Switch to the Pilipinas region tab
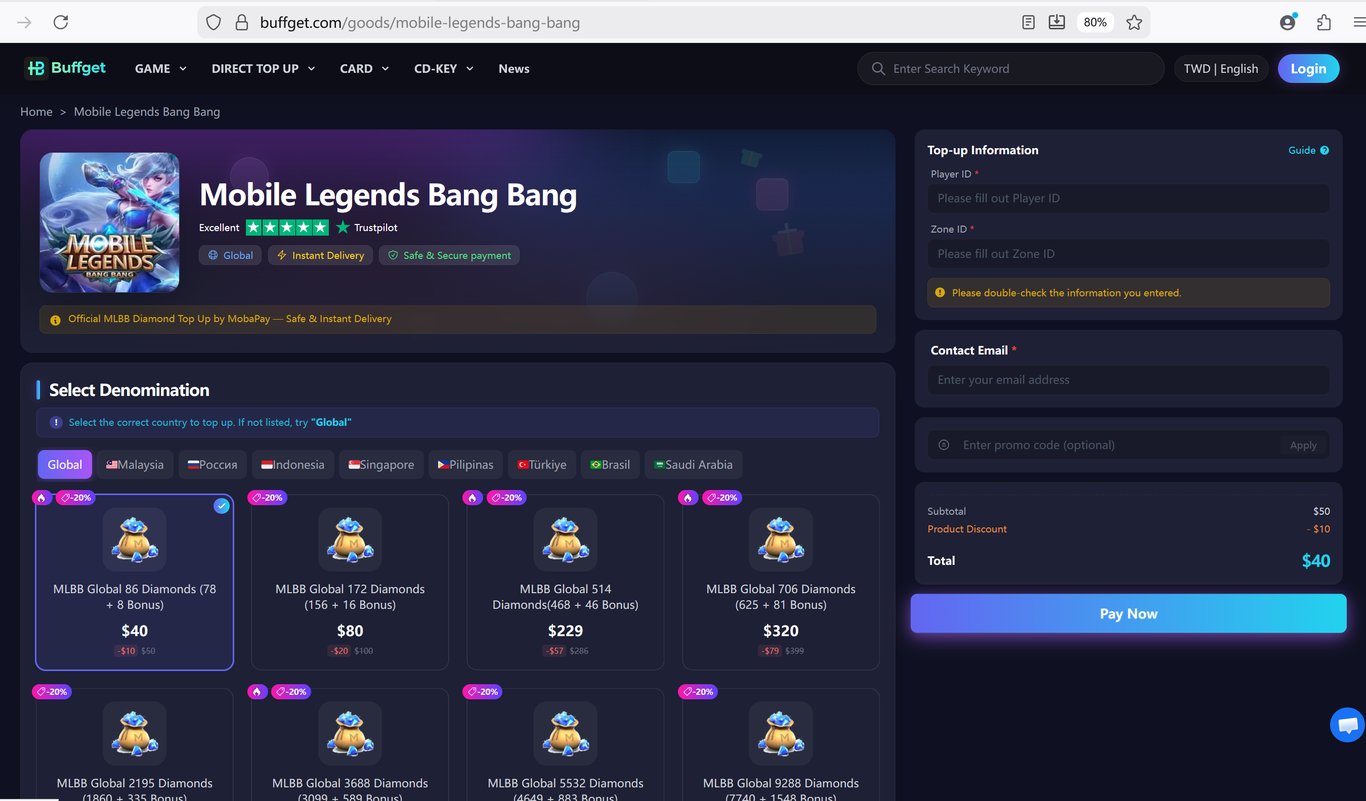This screenshot has height=801, width=1366. 466,464
